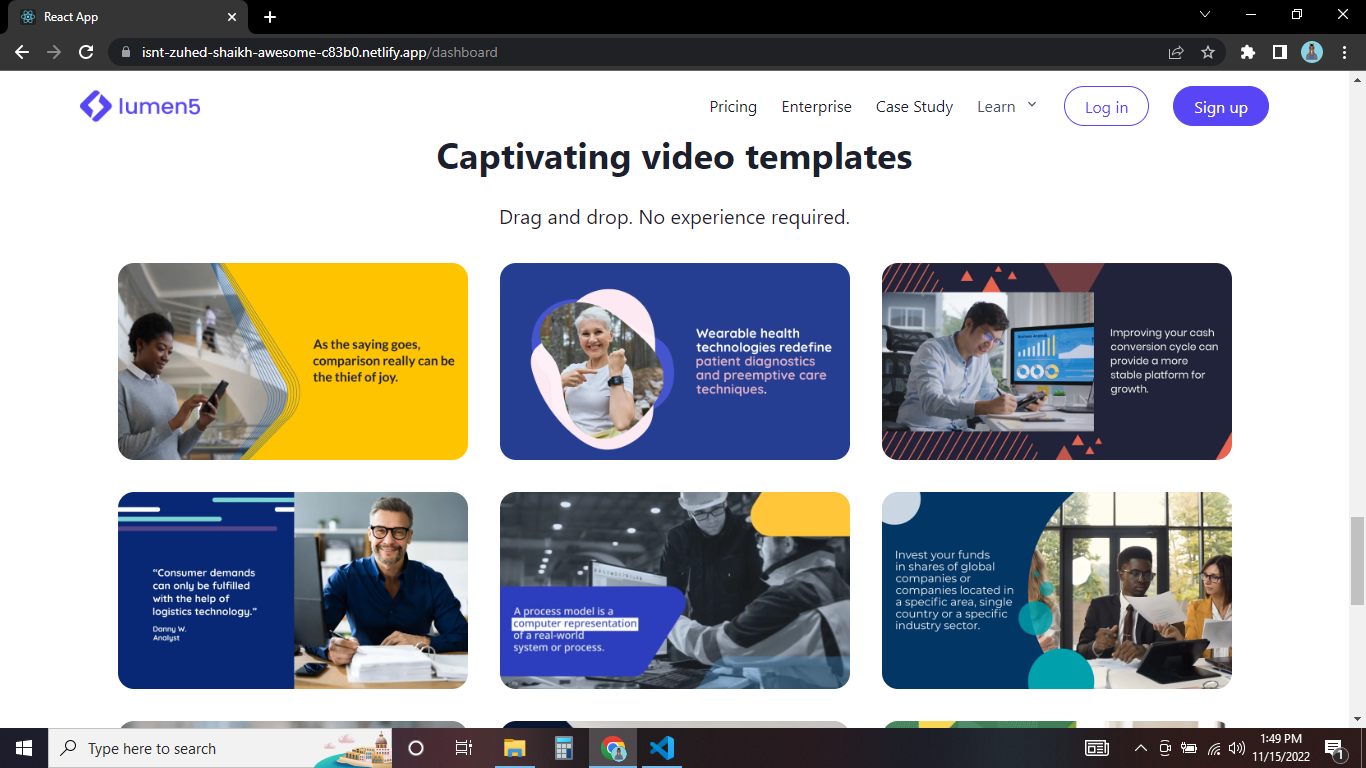This screenshot has width=1366, height=768.
Task: Show hidden system tray icons
Action: coord(1140,748)
